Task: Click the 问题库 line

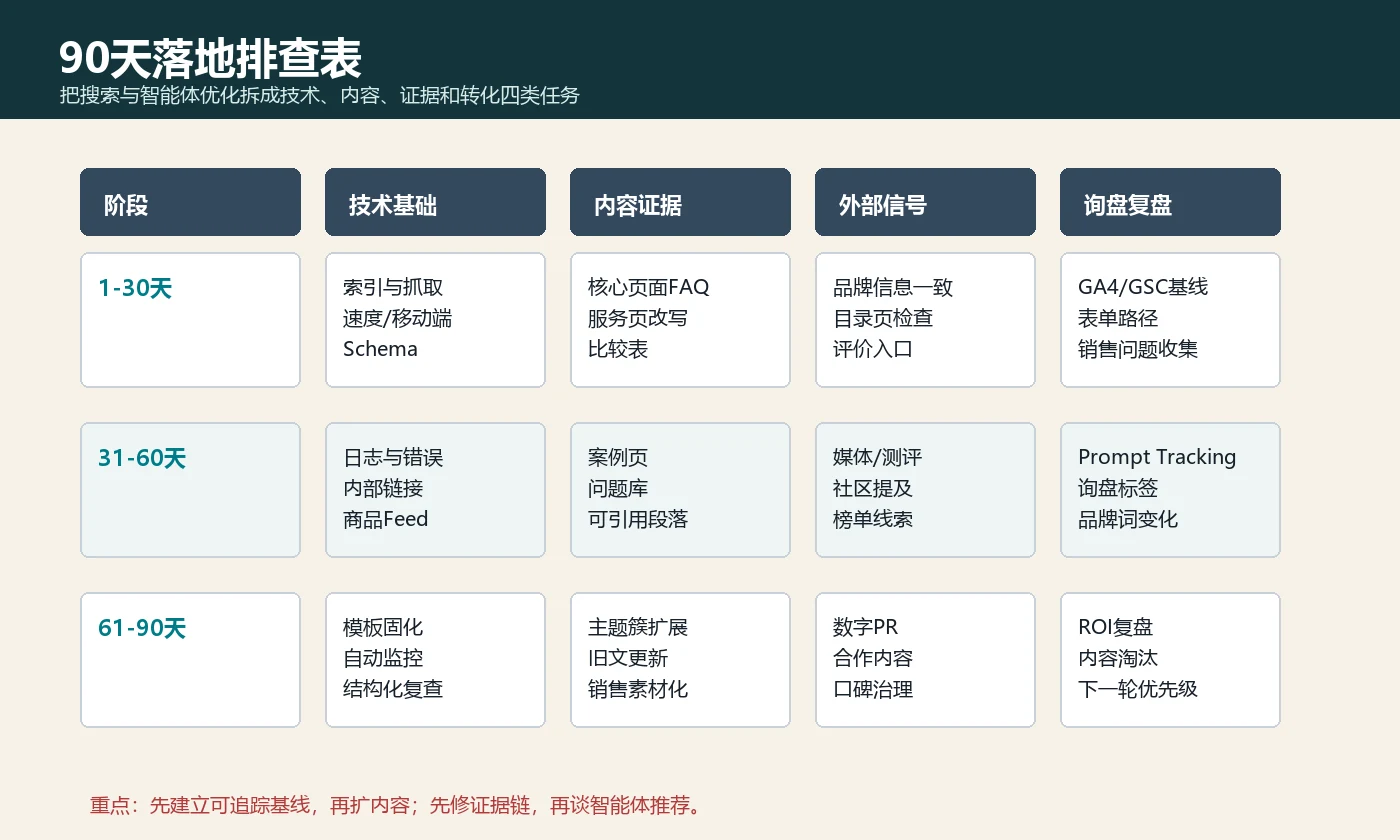Action: [618, 488]
